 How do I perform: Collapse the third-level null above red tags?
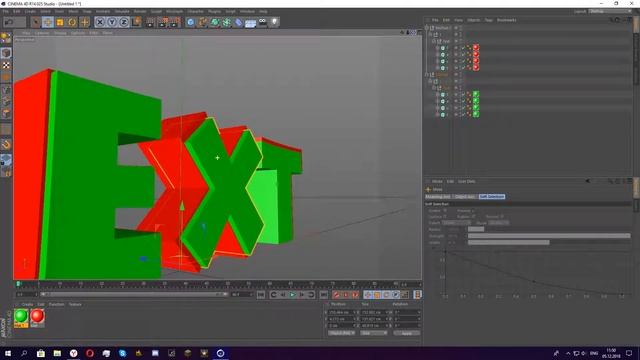434,41
